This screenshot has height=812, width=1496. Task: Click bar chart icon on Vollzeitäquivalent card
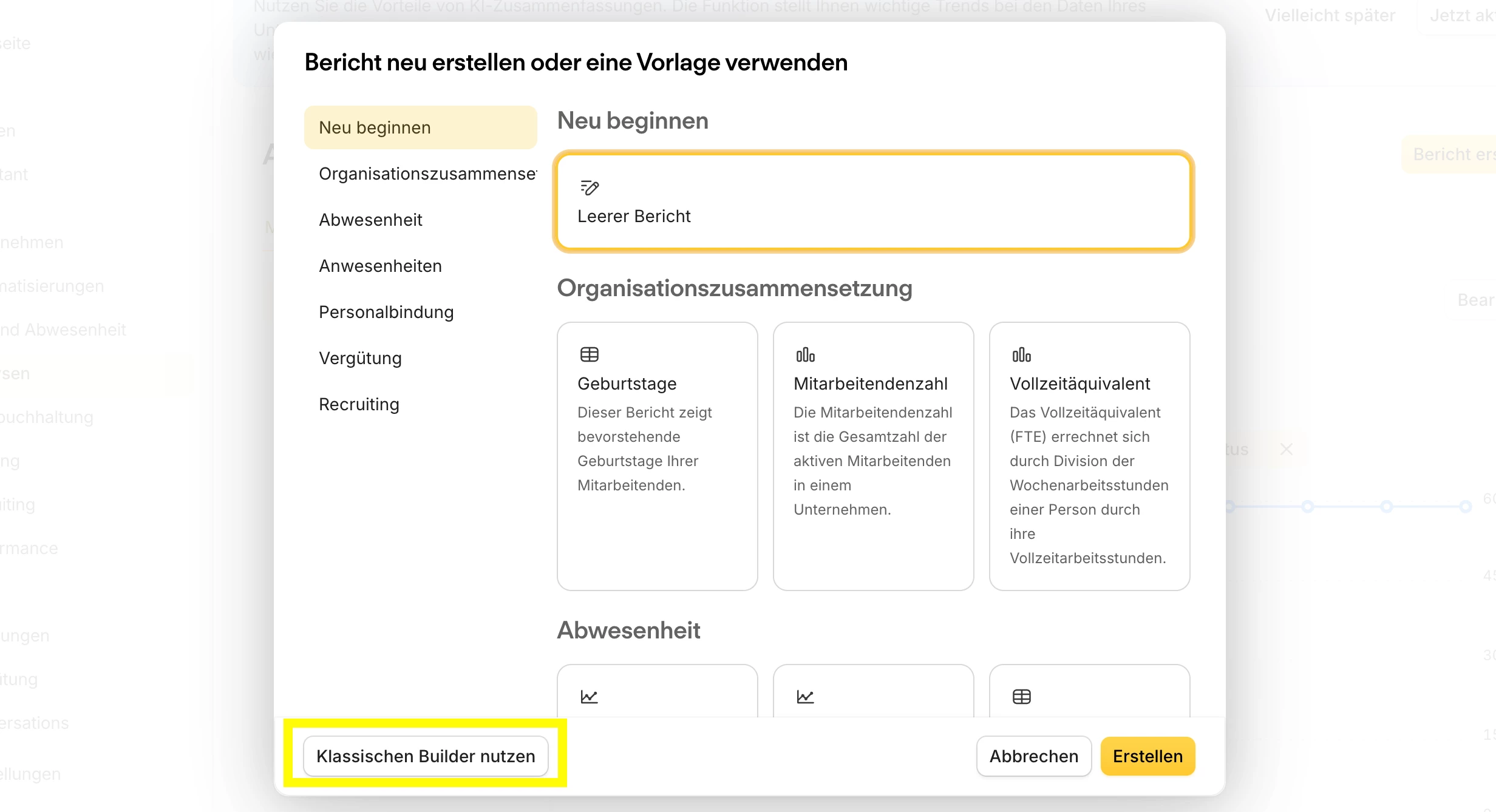1021,354
